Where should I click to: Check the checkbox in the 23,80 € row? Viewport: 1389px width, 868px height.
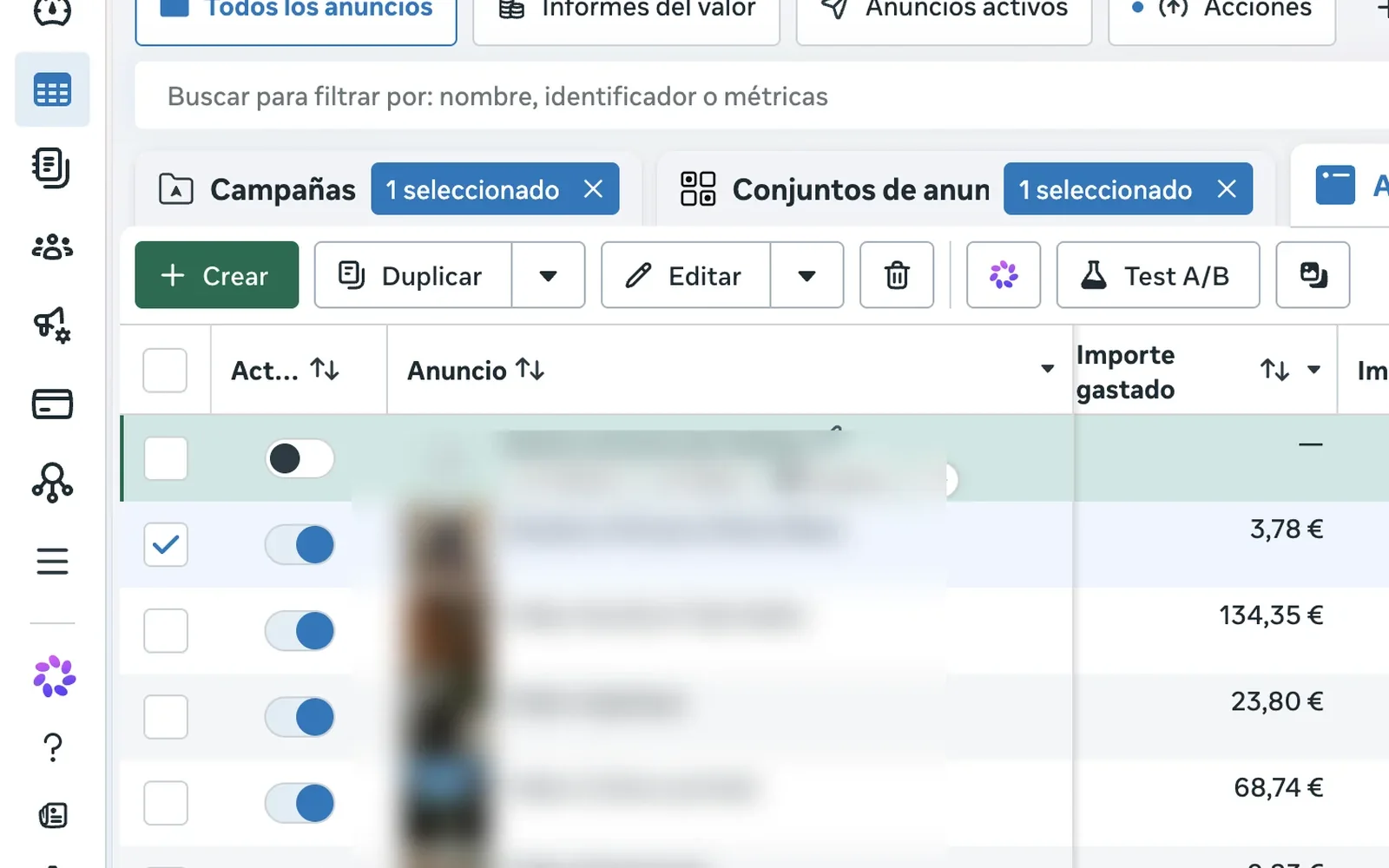[x=165, y=716]
